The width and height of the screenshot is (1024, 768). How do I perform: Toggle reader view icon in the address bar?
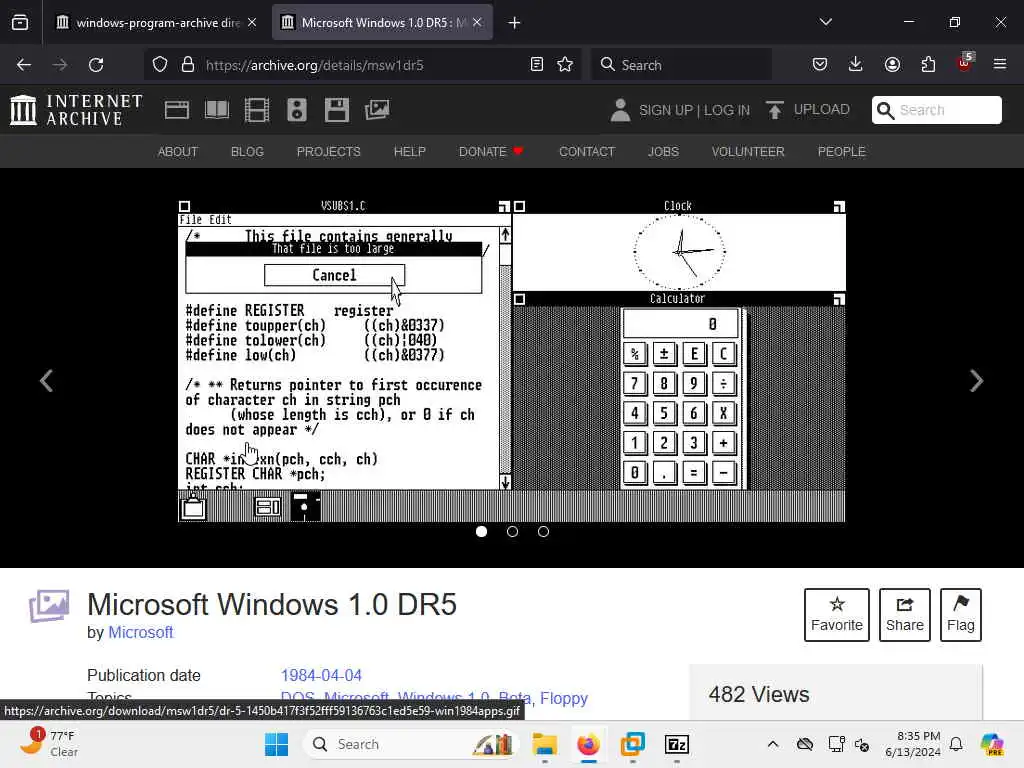pos(537,65)
